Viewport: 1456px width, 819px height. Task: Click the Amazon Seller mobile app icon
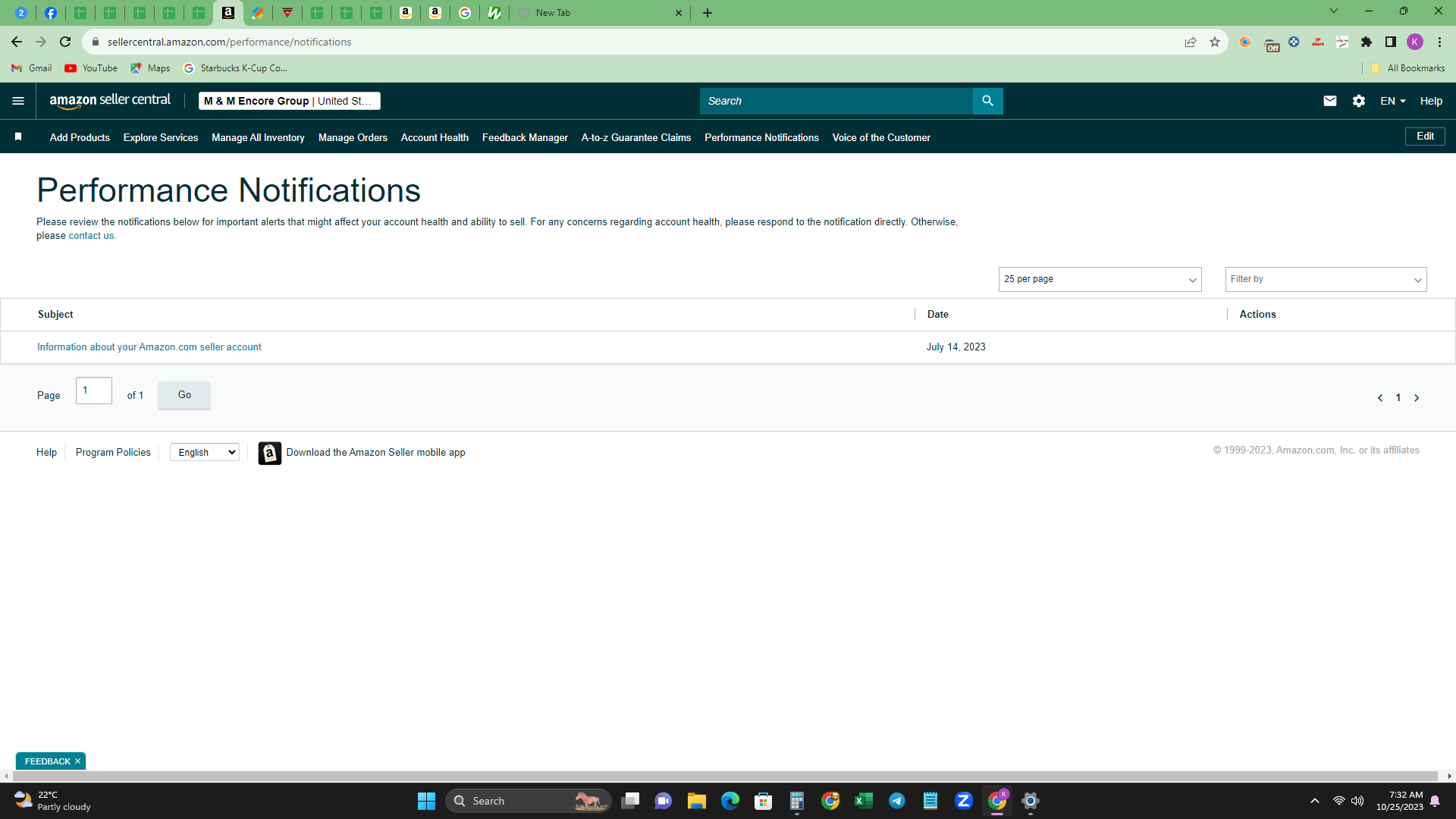(269, 453)
